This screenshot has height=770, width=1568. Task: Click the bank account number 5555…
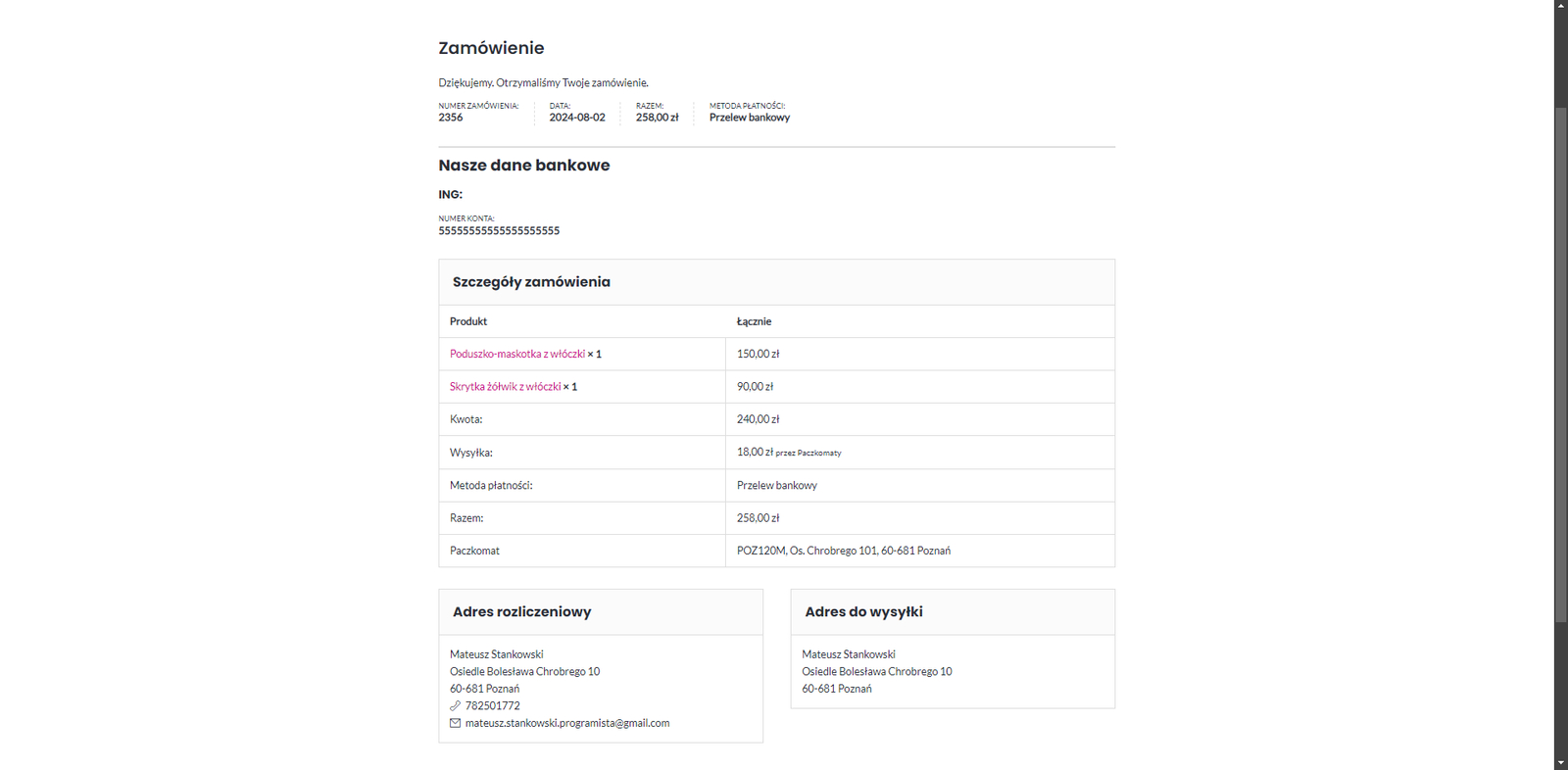(x=499, y=231)
